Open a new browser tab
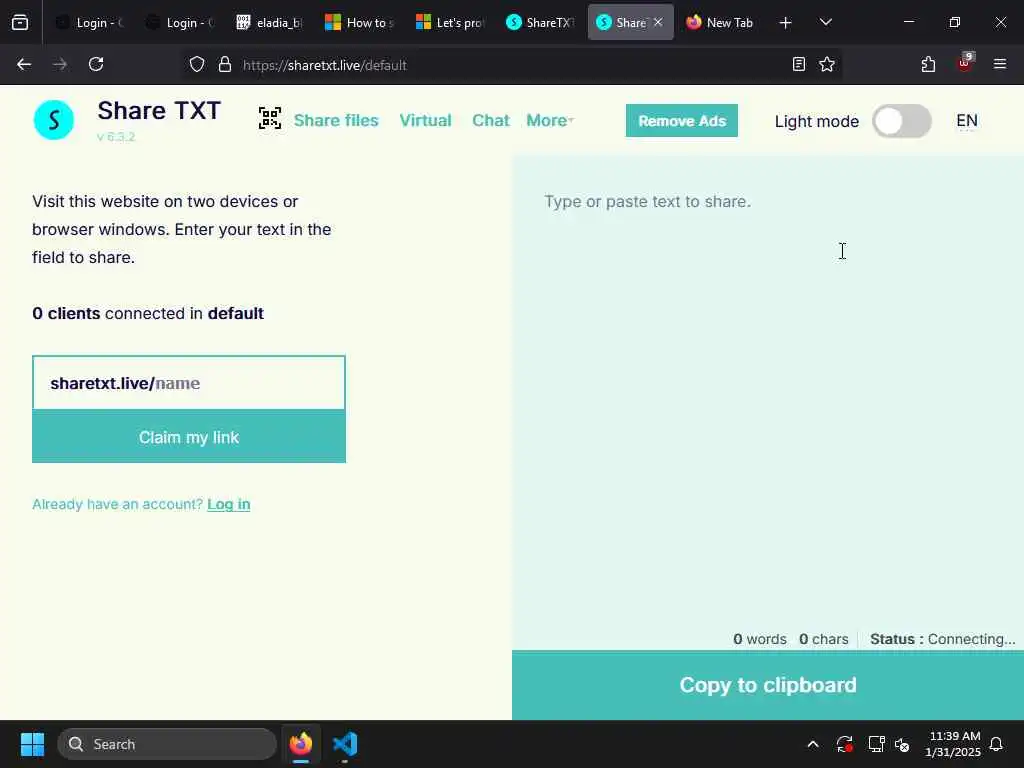This screenshot has height=768, width=1024. click(x=786, y=23)
